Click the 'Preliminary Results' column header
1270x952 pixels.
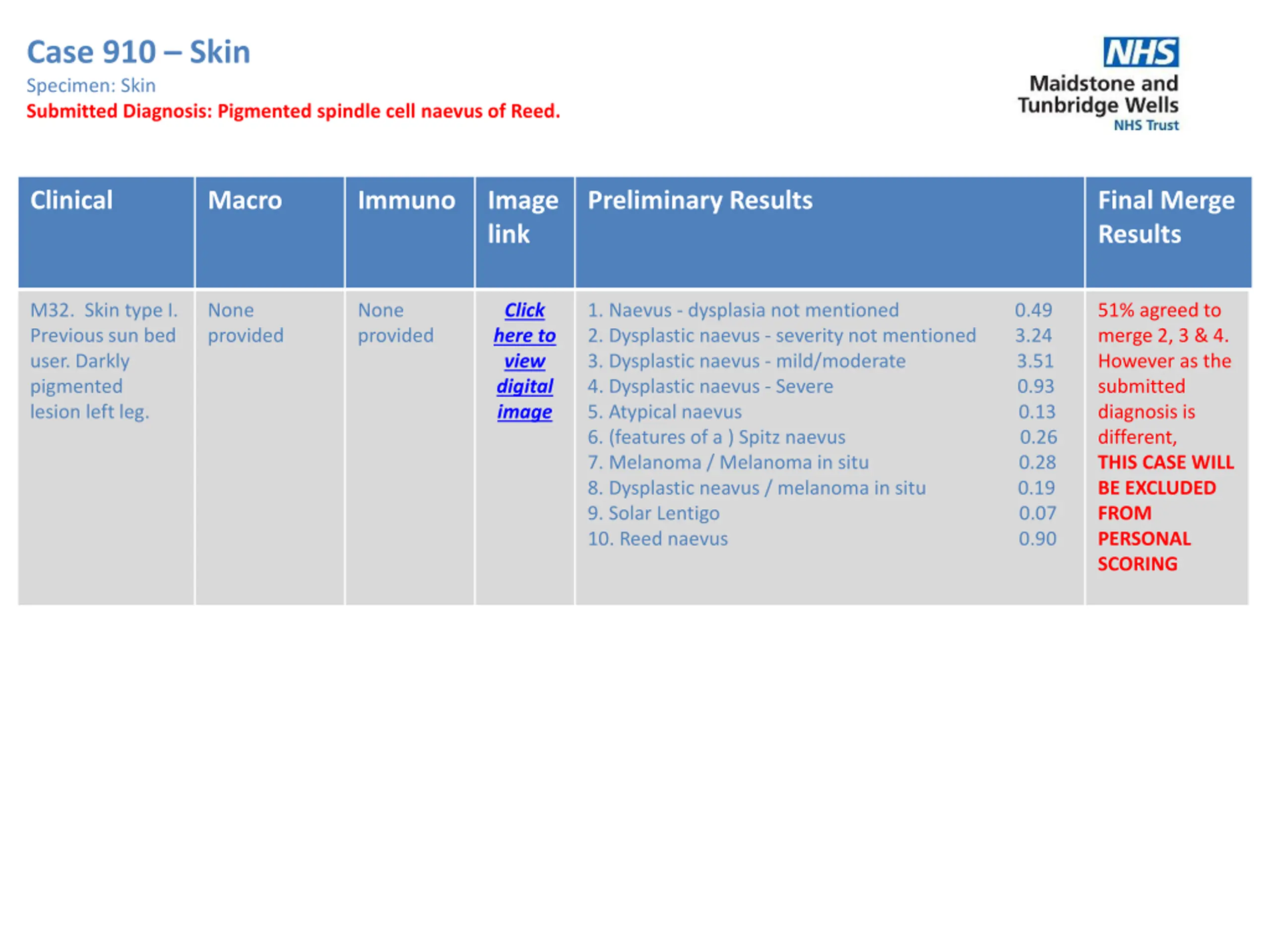(829, 232)
